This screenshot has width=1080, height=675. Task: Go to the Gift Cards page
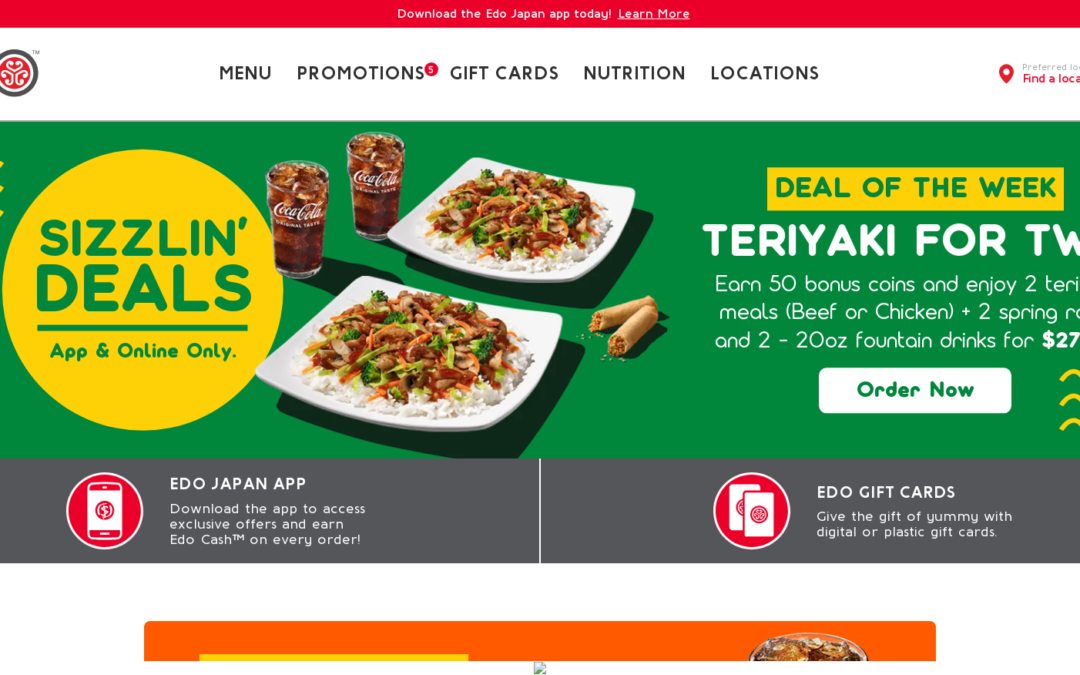(x=504, y=73)
